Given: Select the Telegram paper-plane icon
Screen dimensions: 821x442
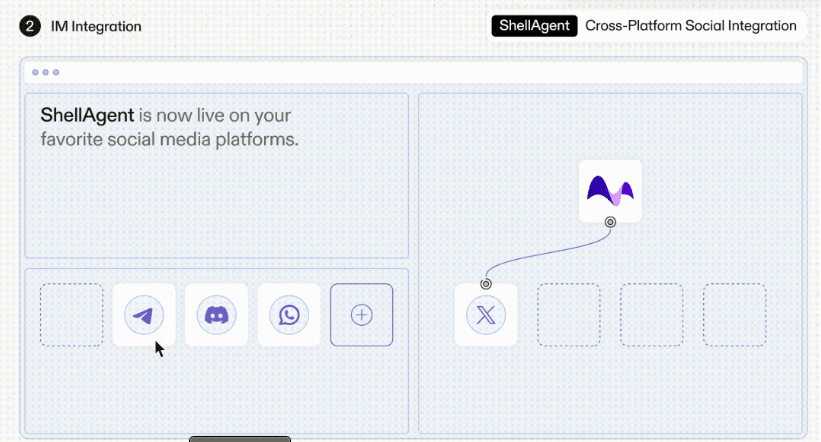Looking at the screenshot, I should point(144,315).
